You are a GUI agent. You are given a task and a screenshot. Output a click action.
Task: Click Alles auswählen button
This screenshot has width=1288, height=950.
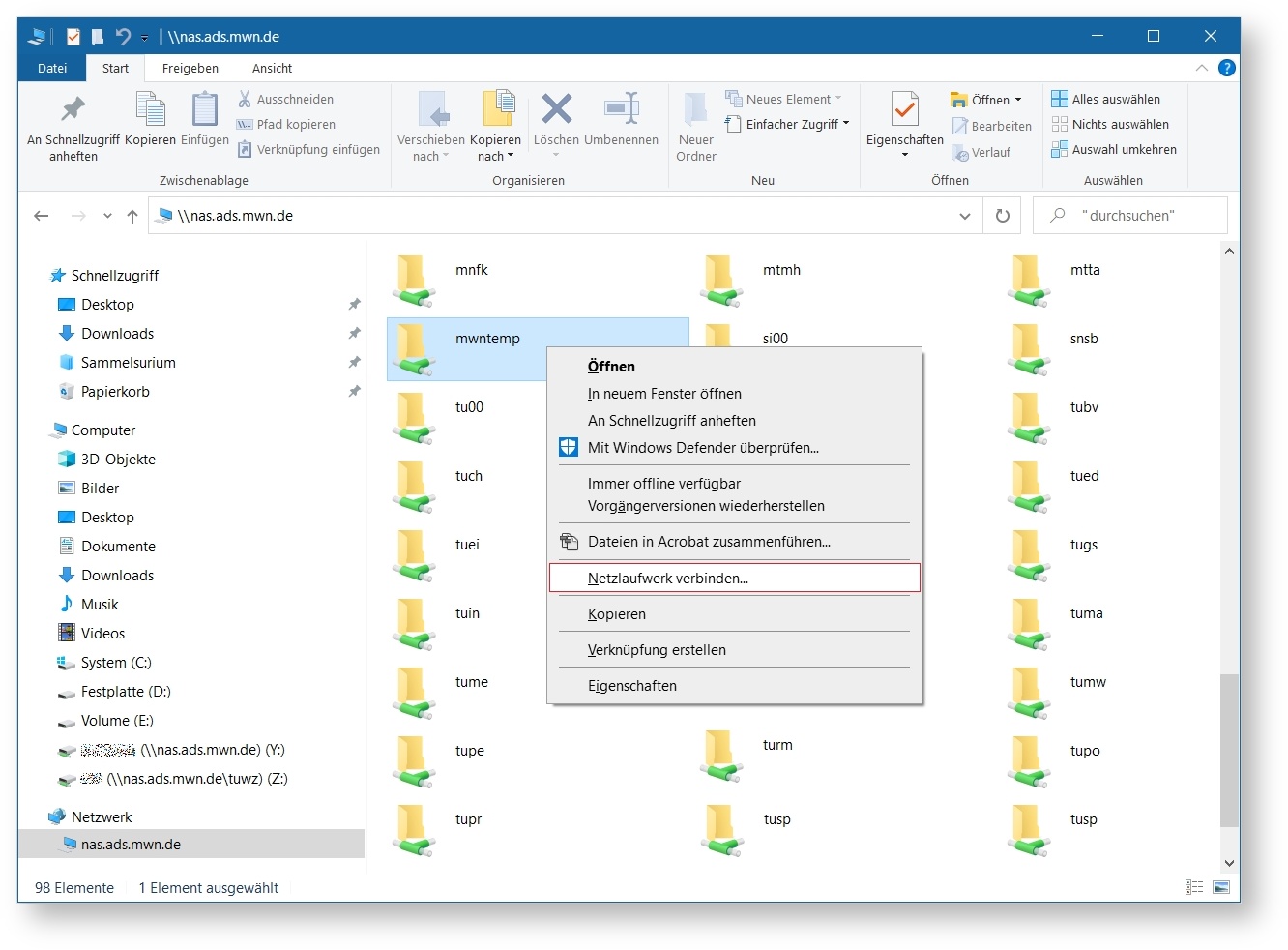coord(1106,99)
